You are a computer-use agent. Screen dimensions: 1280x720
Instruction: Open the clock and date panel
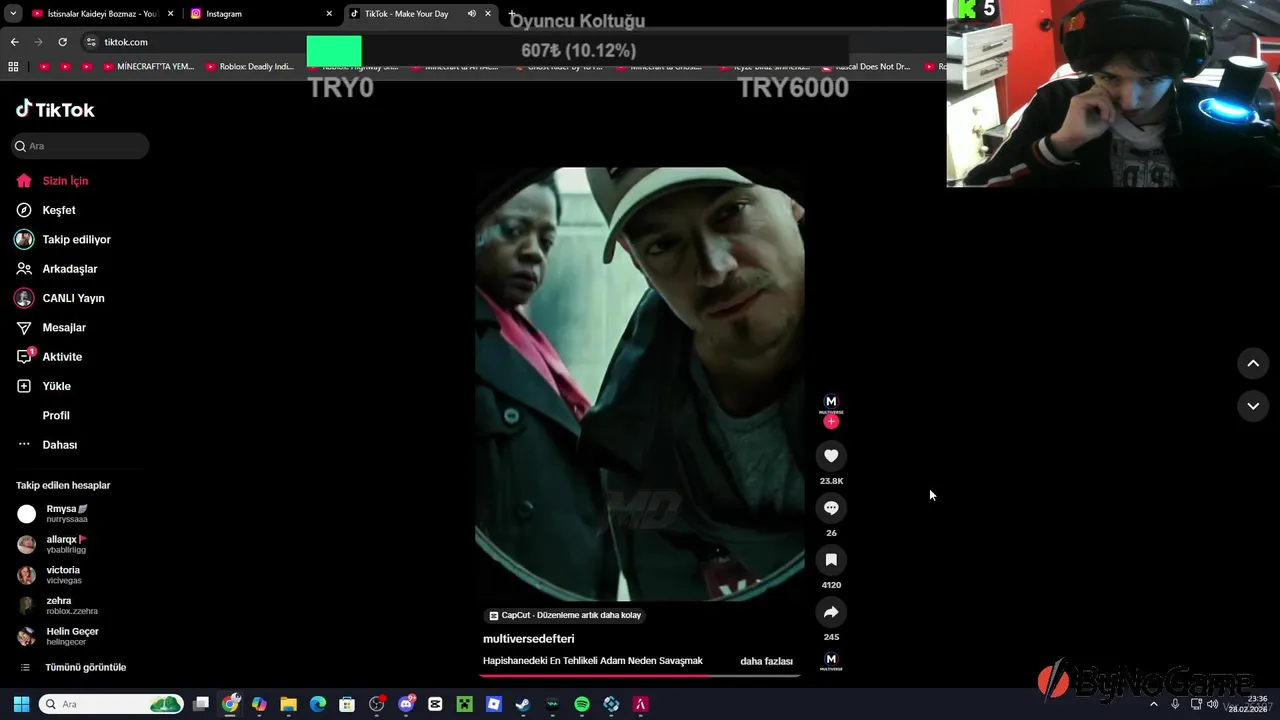pyautogui.click(x=1248, y=704)
